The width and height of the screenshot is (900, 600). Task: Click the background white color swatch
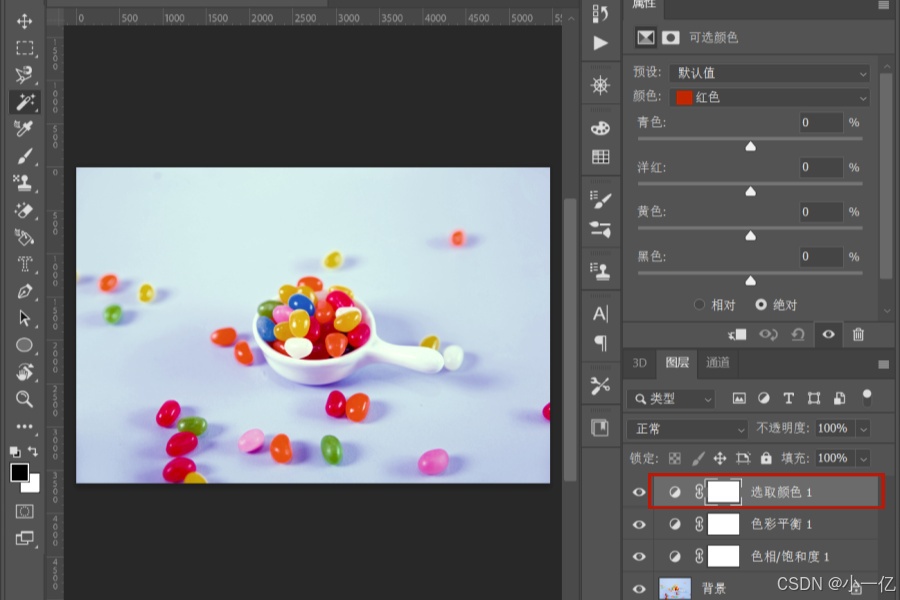pos(33,485)
